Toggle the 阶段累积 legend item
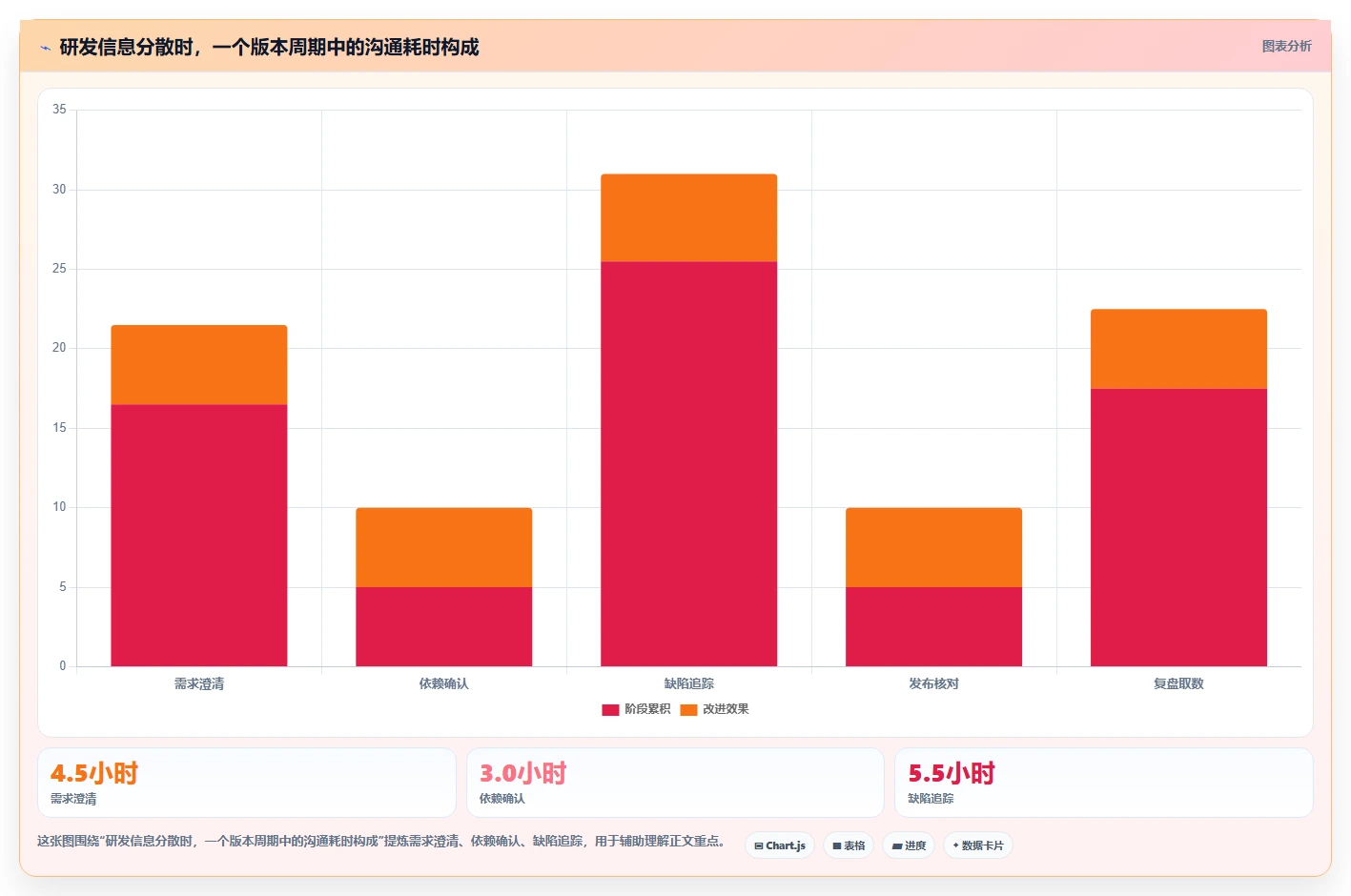The height and width of the screenshot is (896, 1351). pyautogui.click(x=636, y=709)
